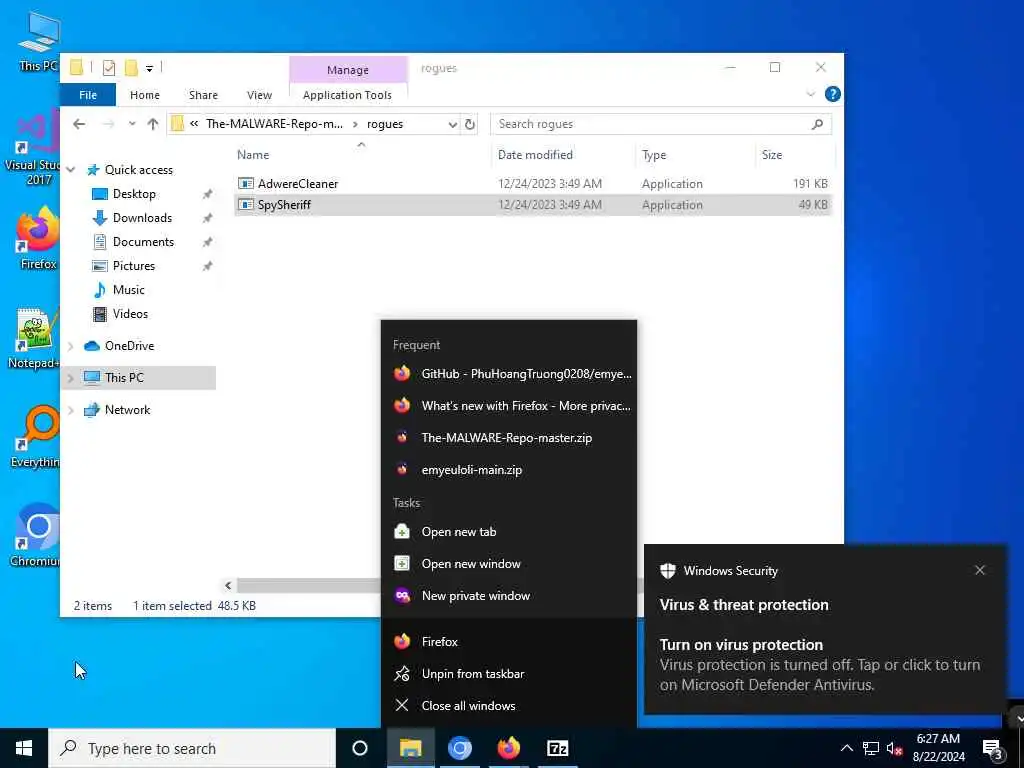Sort by Date modified column

(535, 155)
